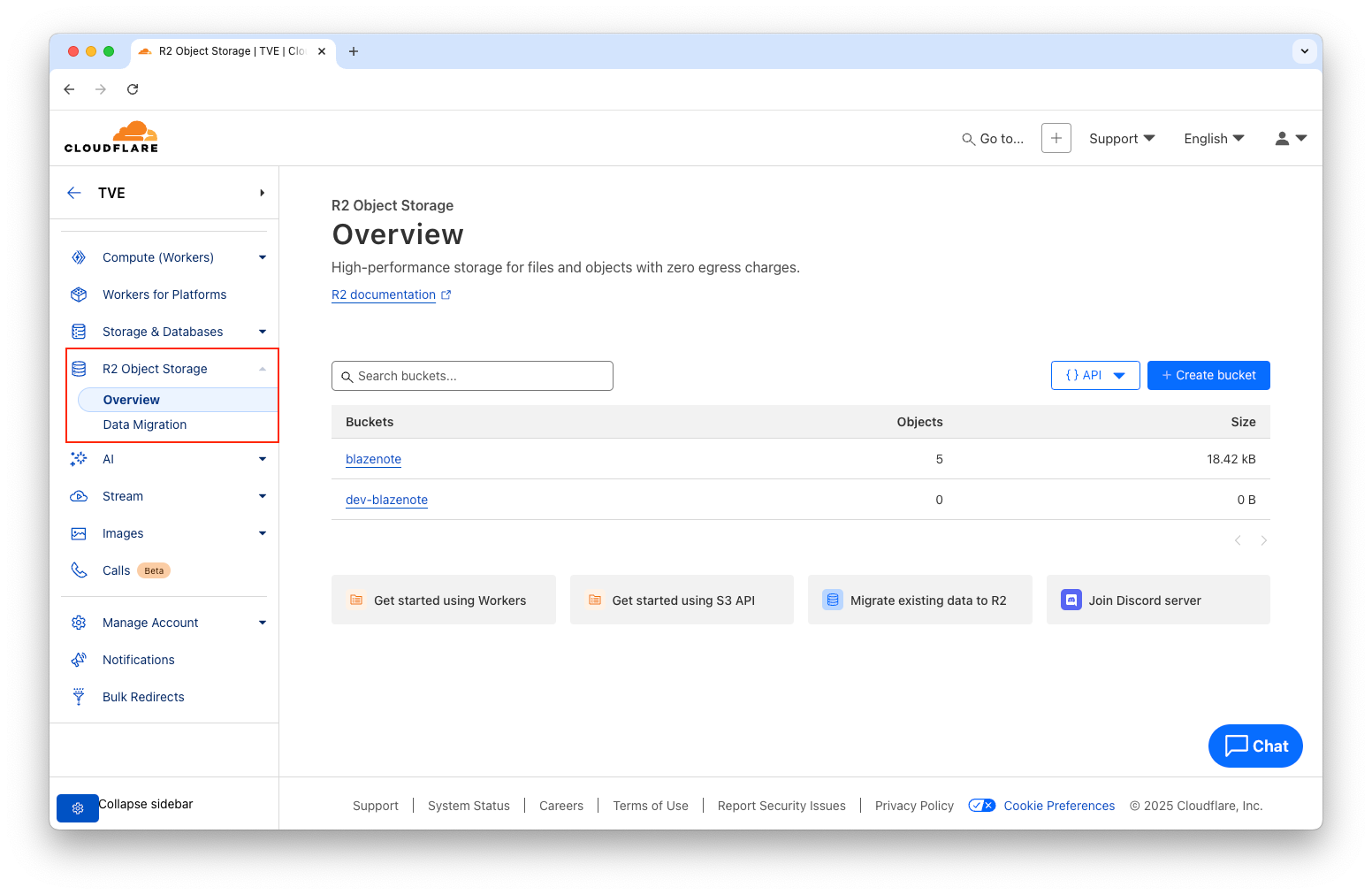Click the Cloudflare logo
This screenshot has height=895, width=1372.
point(111,137)
